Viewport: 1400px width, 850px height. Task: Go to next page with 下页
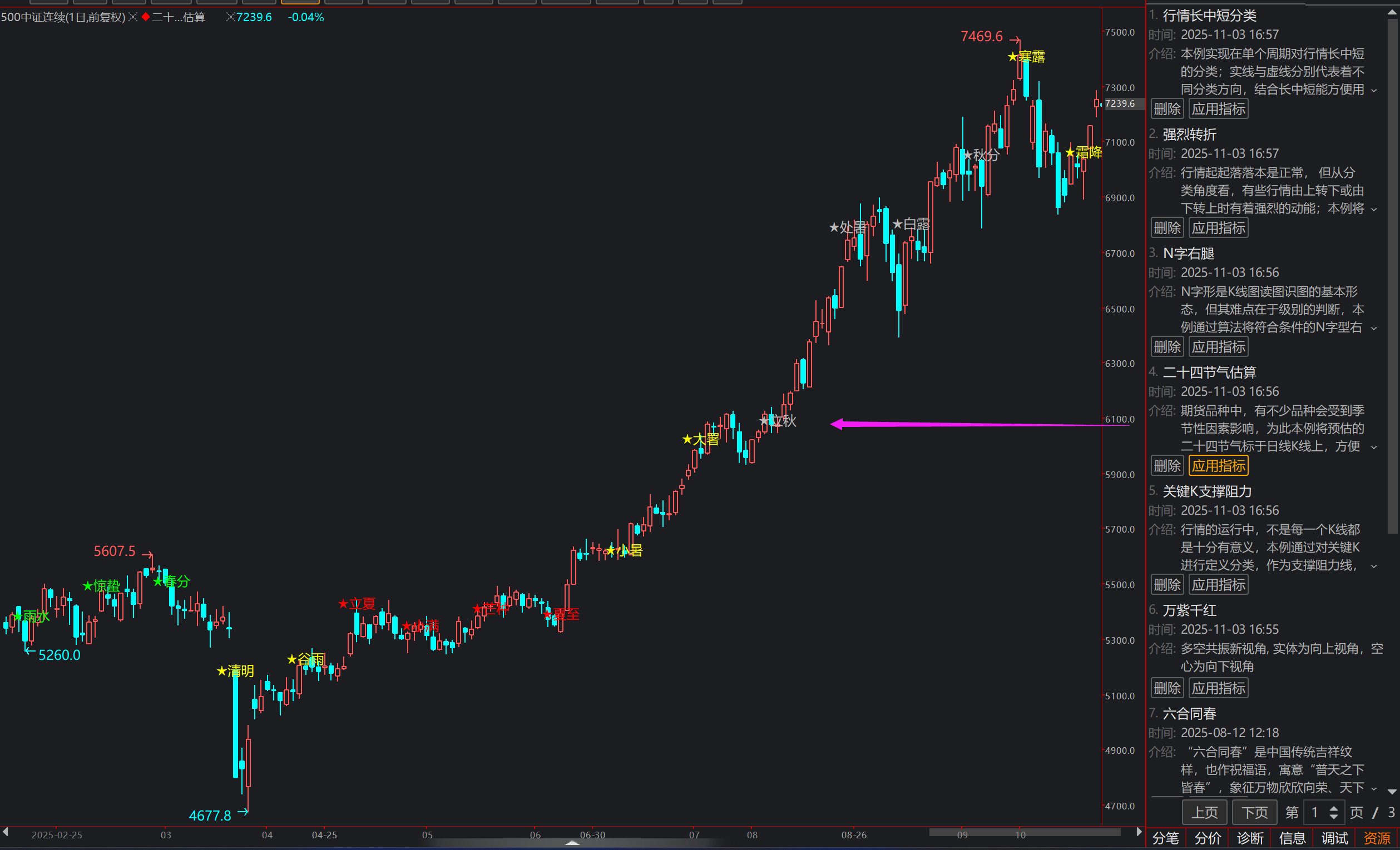pyautogui.click(x=1254, y=813)
